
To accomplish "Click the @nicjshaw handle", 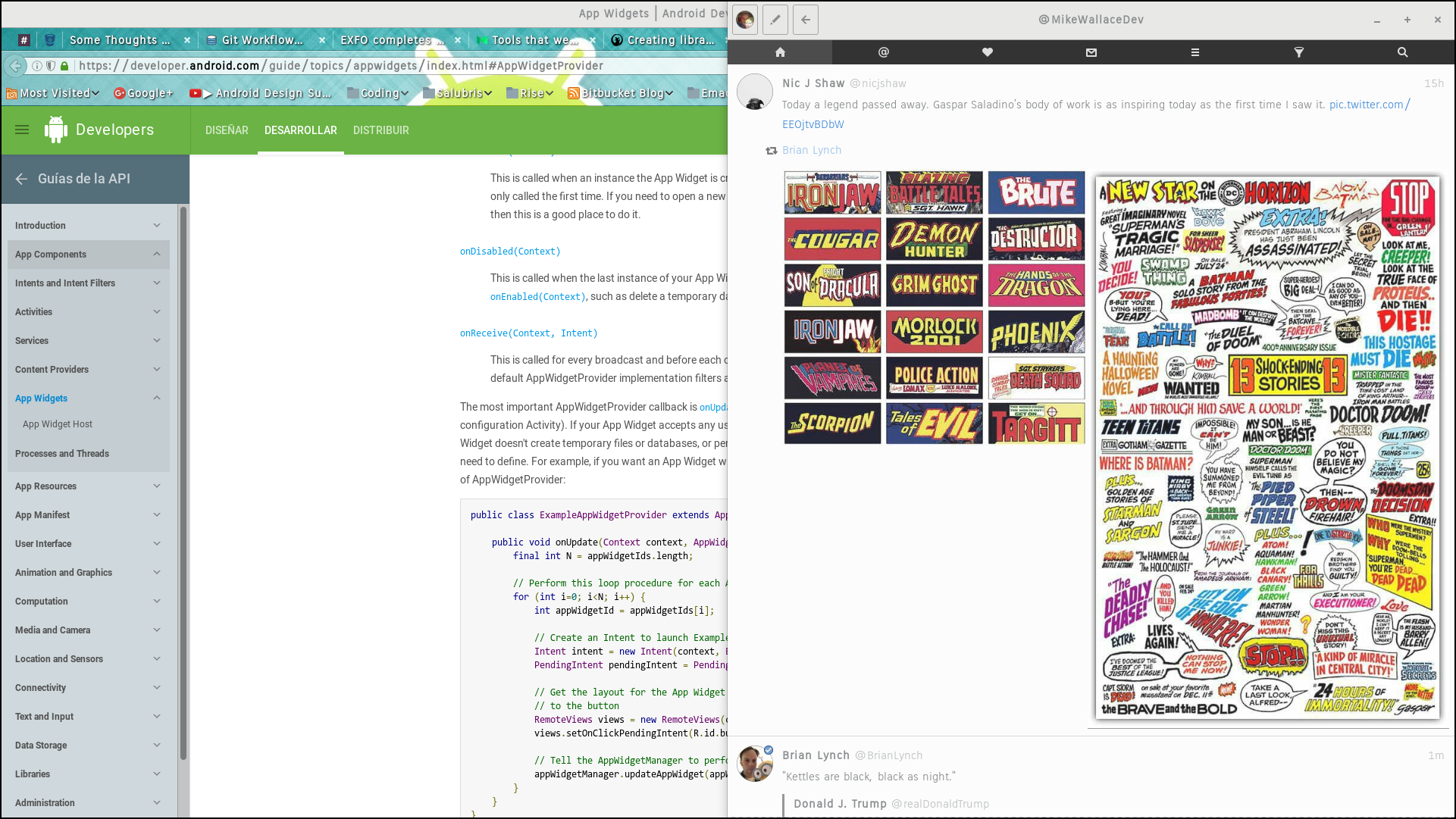I will (878, 83).
